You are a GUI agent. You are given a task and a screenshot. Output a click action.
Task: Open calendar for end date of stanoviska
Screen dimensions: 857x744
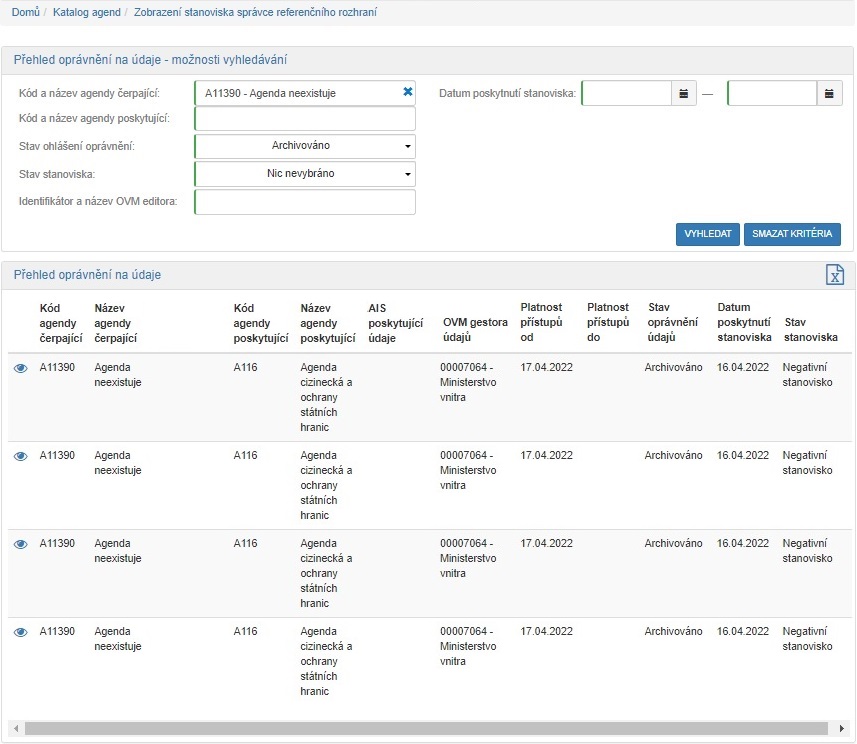830,93
